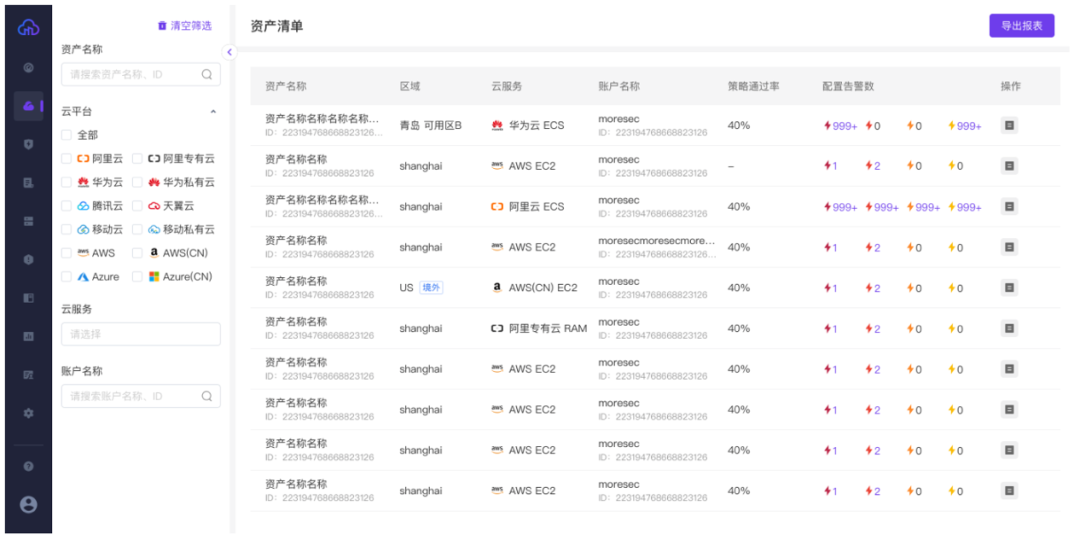The height and width of the screenshot is (540, 1080).
Task: Open the chart image sidebar icon
Action: pos(28,337)
